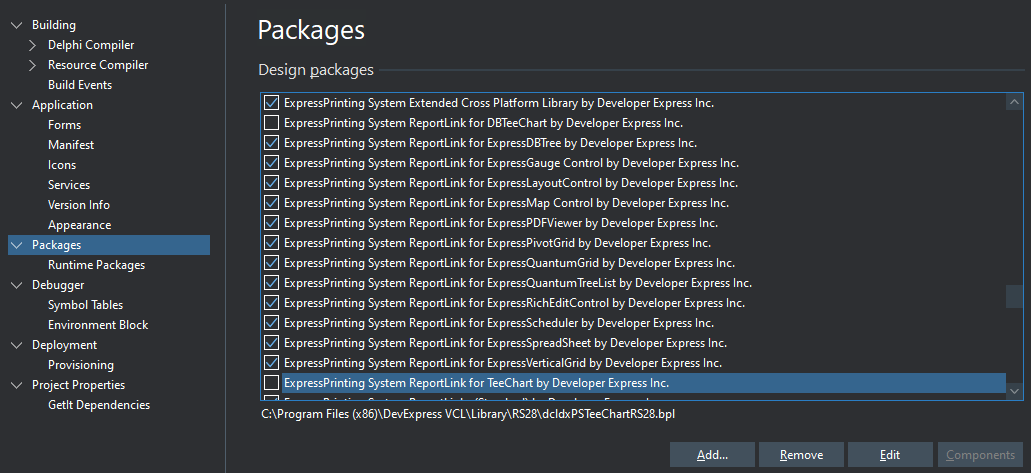The height and width of the screenshot is (473, 1031).
Task: Collapse the Building tree node
Action: pyautogui.click(x=17, y=25)
